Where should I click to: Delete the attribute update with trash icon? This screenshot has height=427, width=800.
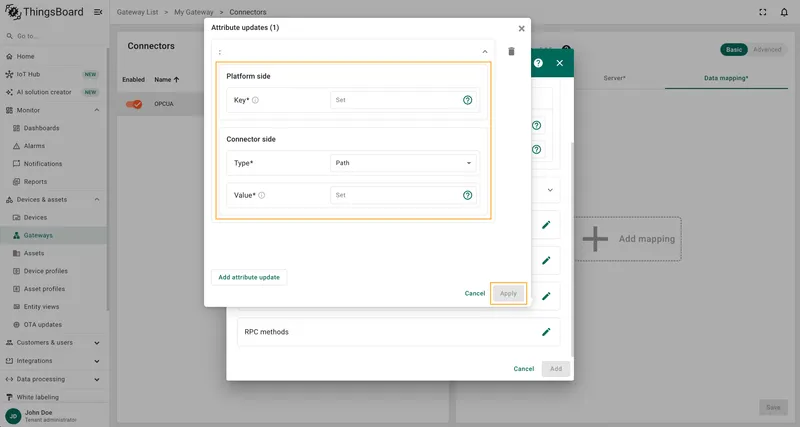[511, 52]
